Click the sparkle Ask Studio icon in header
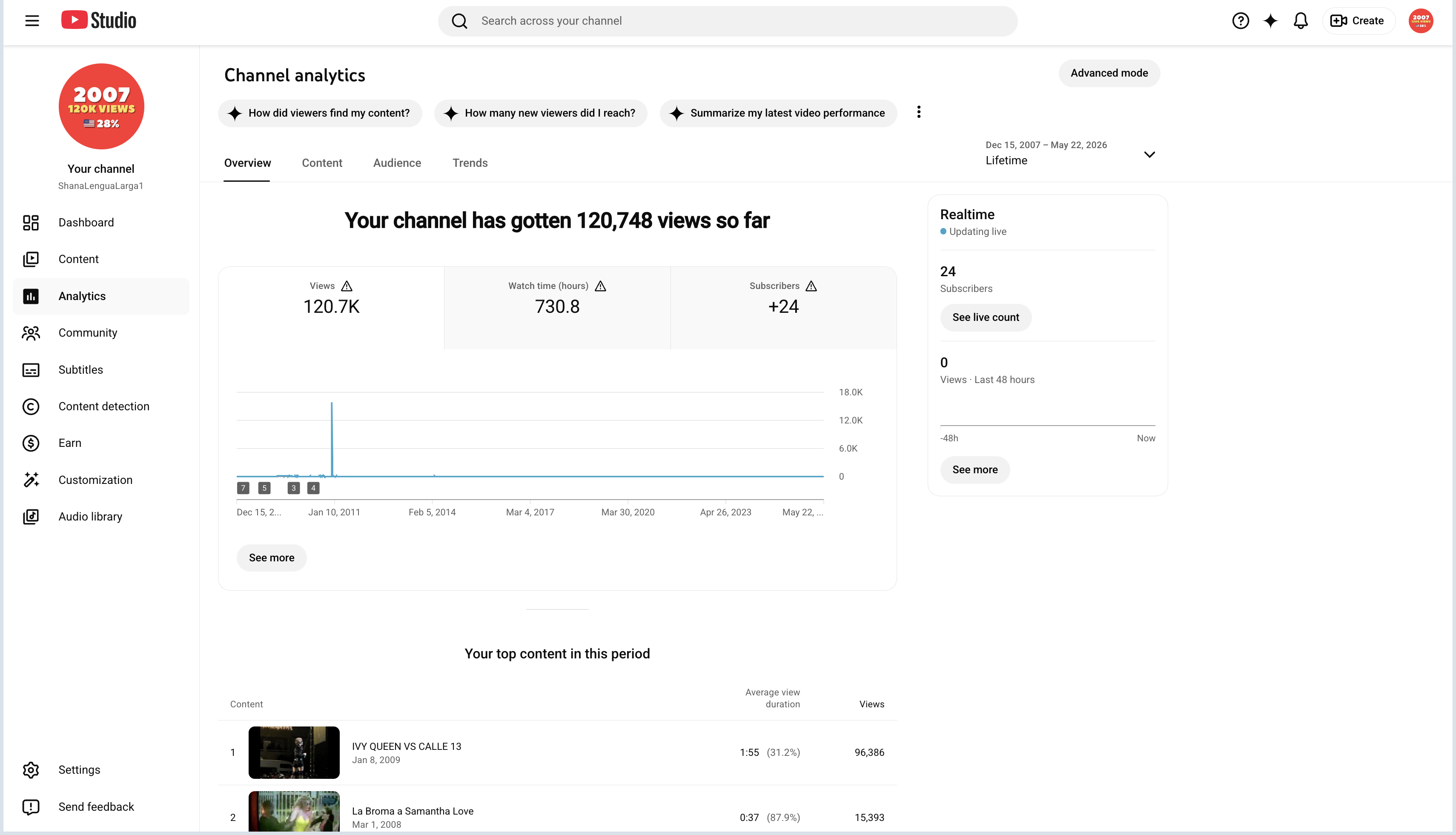The height and width of the screenshot is (835, 1456). click(1271, 21)
